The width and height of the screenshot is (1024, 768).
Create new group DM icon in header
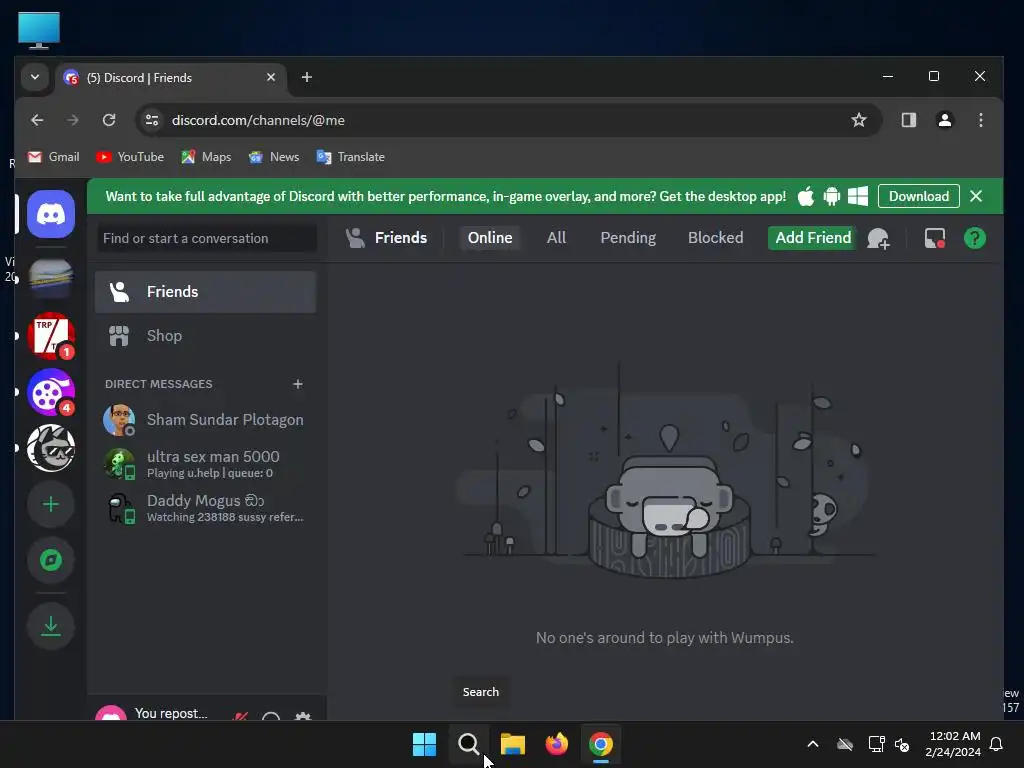[x=878, y=238]
